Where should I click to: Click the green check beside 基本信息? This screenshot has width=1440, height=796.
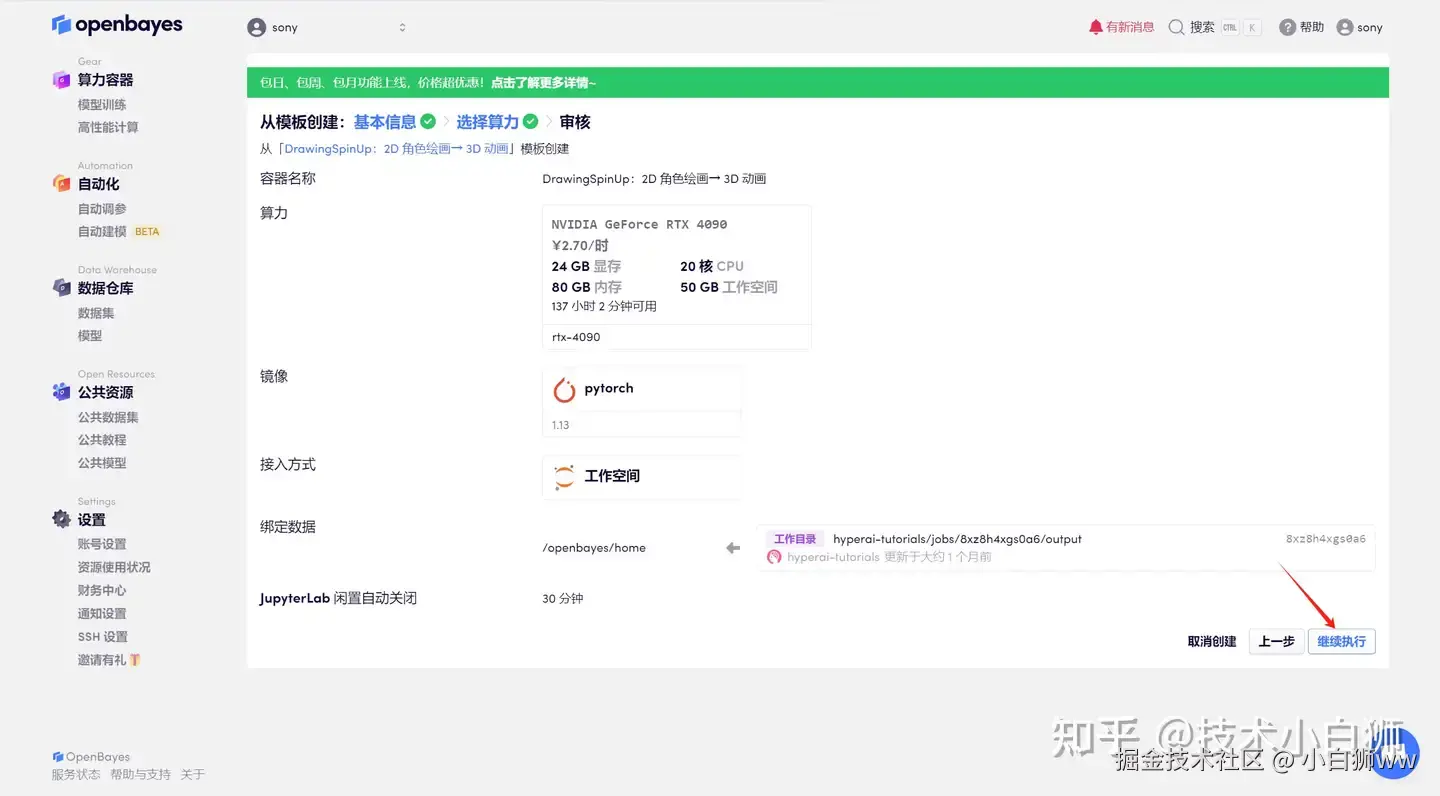[x=428, y=121]
